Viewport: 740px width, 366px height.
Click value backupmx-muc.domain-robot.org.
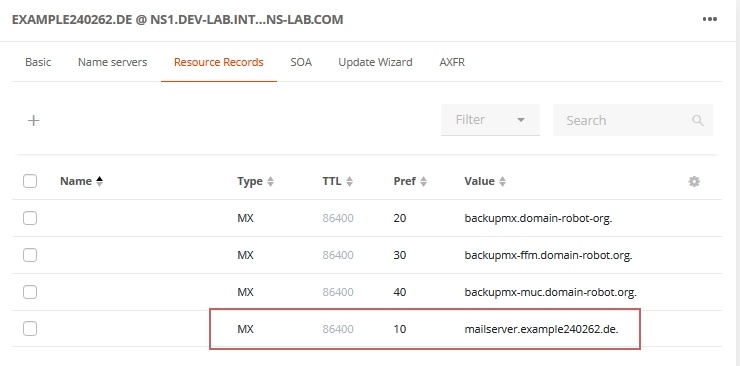coord(550,292)
